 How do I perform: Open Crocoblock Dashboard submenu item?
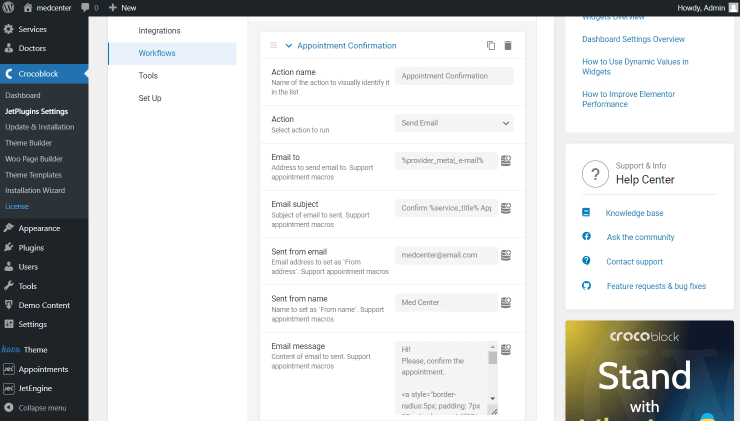tap(23, 95)
